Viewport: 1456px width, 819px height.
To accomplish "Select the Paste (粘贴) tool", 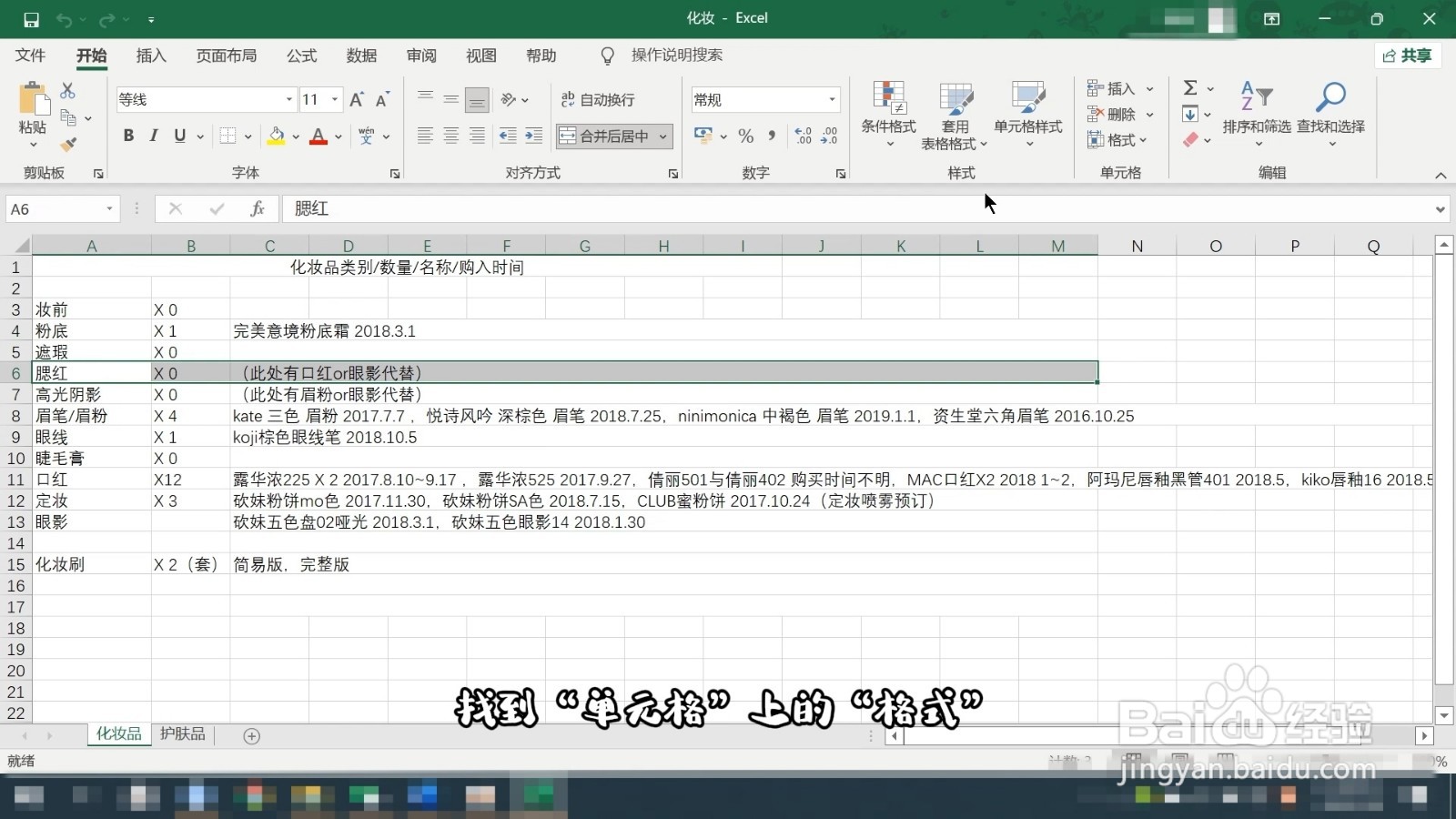I will [30, 109].
